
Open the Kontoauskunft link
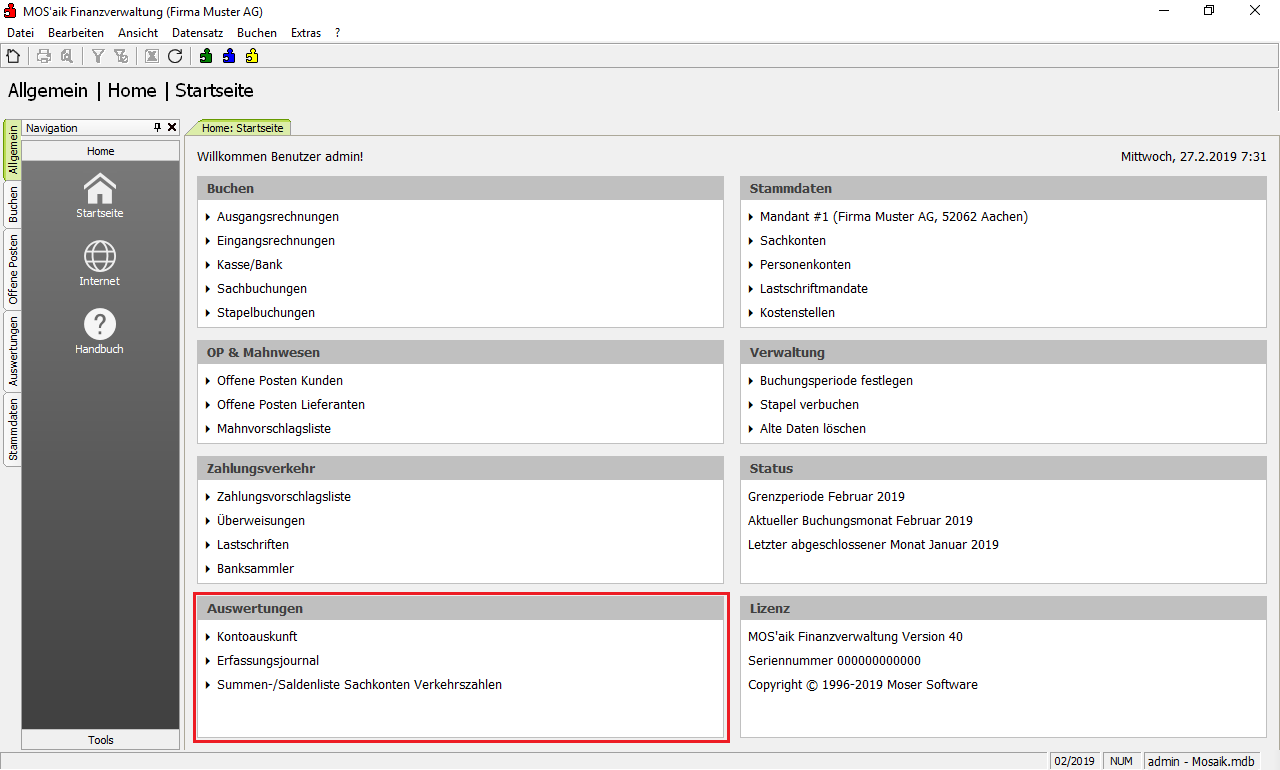[257, 637]
